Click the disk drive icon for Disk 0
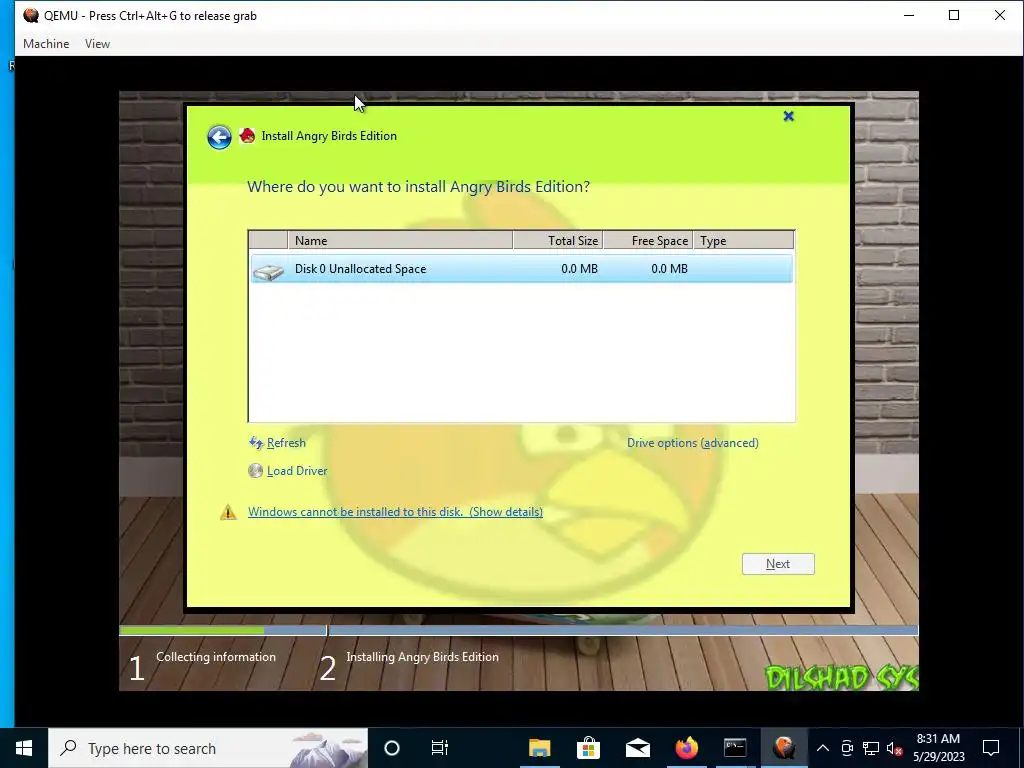Viewport: 1024px width, 768px height. (x=268, y=270)
